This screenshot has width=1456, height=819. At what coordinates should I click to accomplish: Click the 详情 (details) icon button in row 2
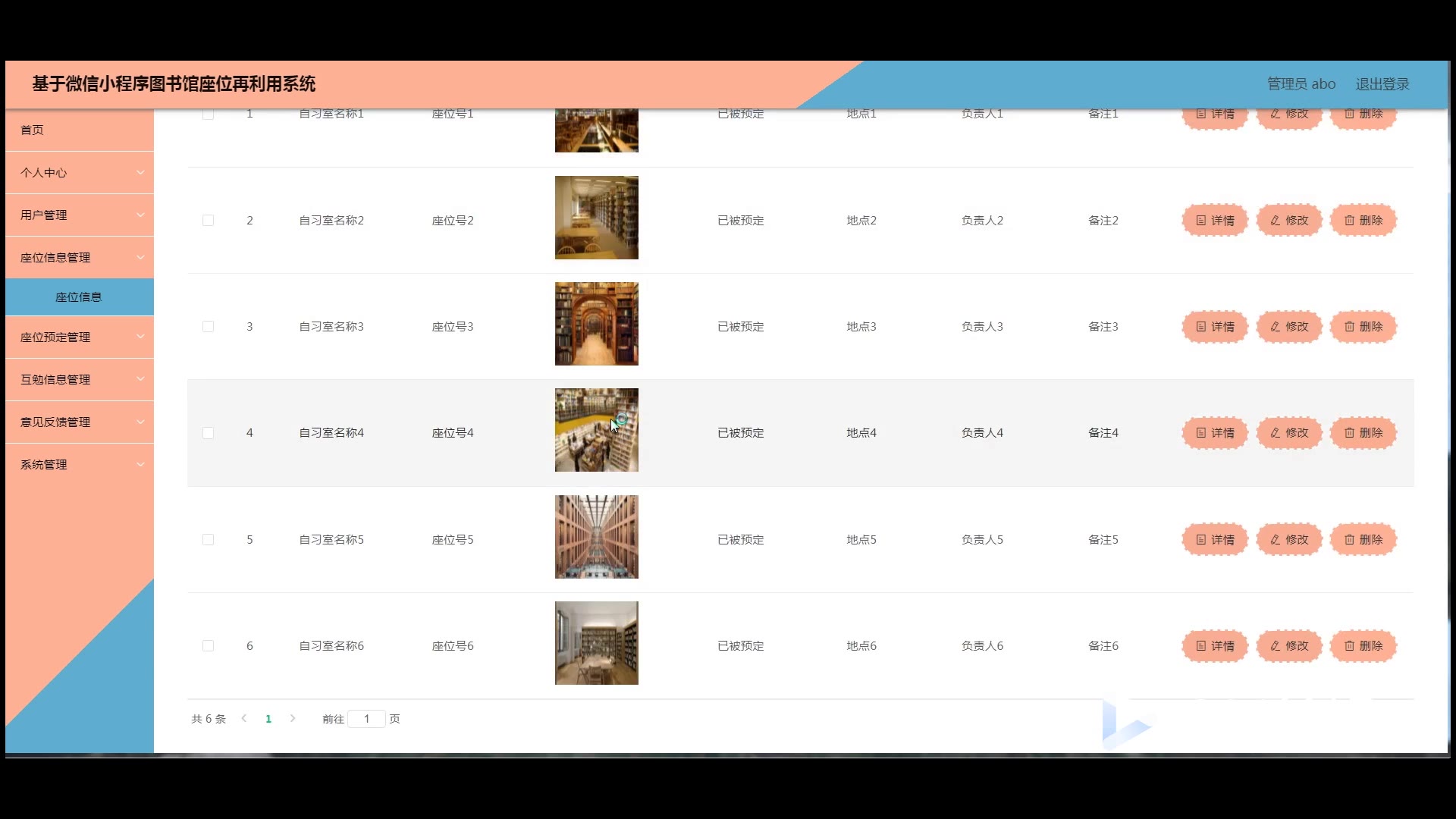point(1215,221)
